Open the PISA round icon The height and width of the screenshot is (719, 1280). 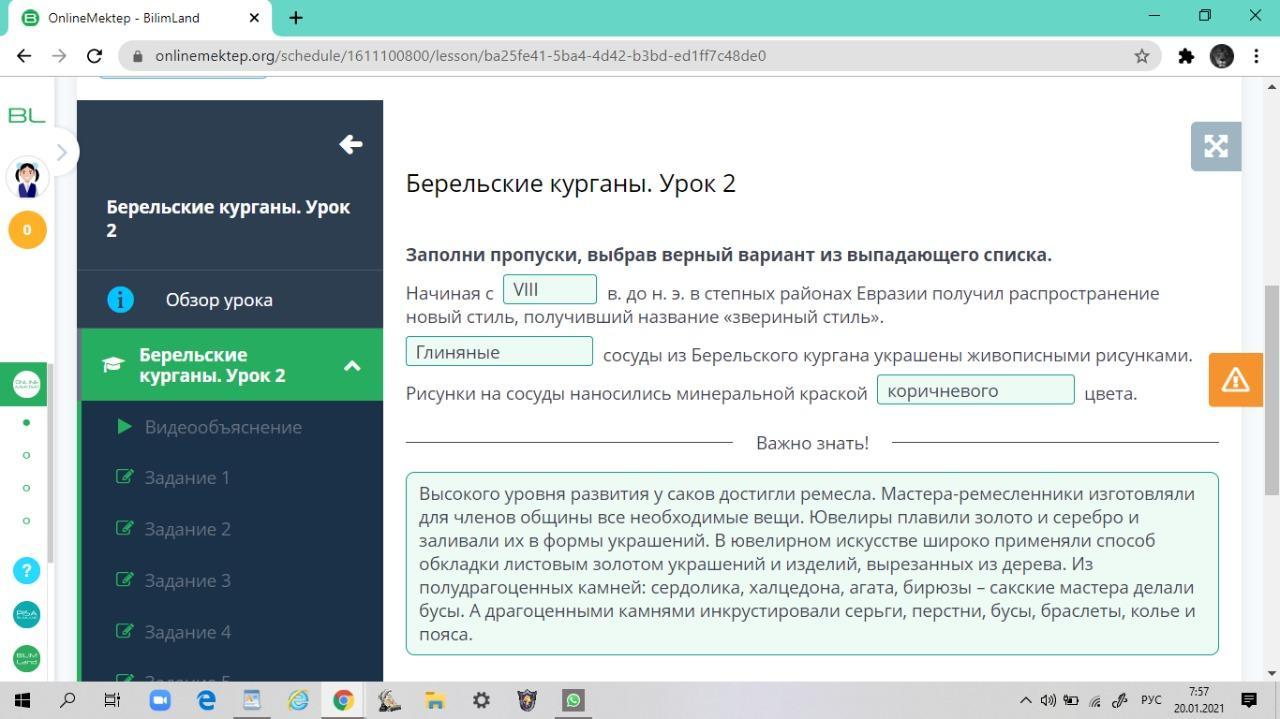click(27, 614)
